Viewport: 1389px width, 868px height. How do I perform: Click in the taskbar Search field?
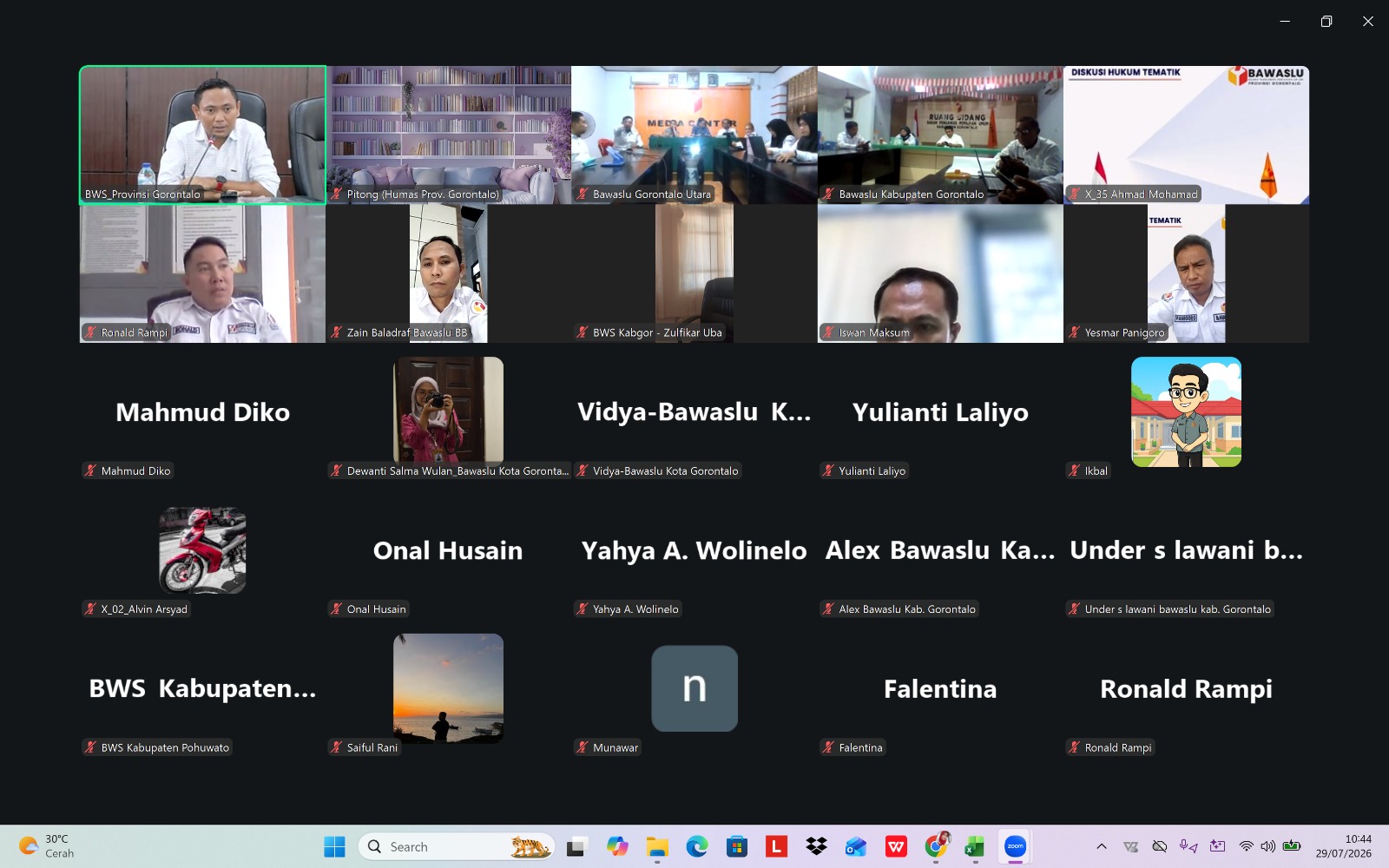coord(457,846)
